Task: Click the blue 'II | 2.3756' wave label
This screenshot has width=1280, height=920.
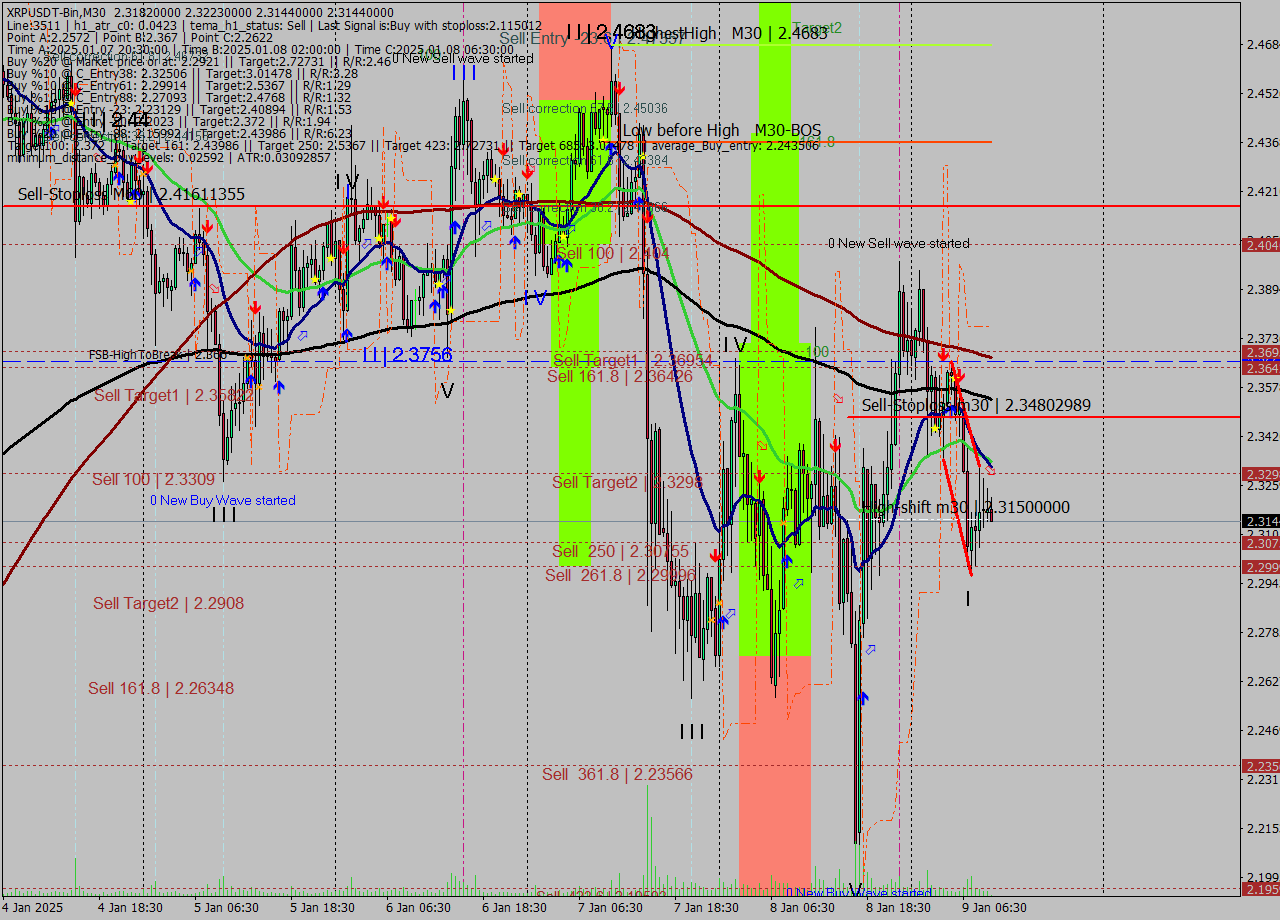Action: 406,354
